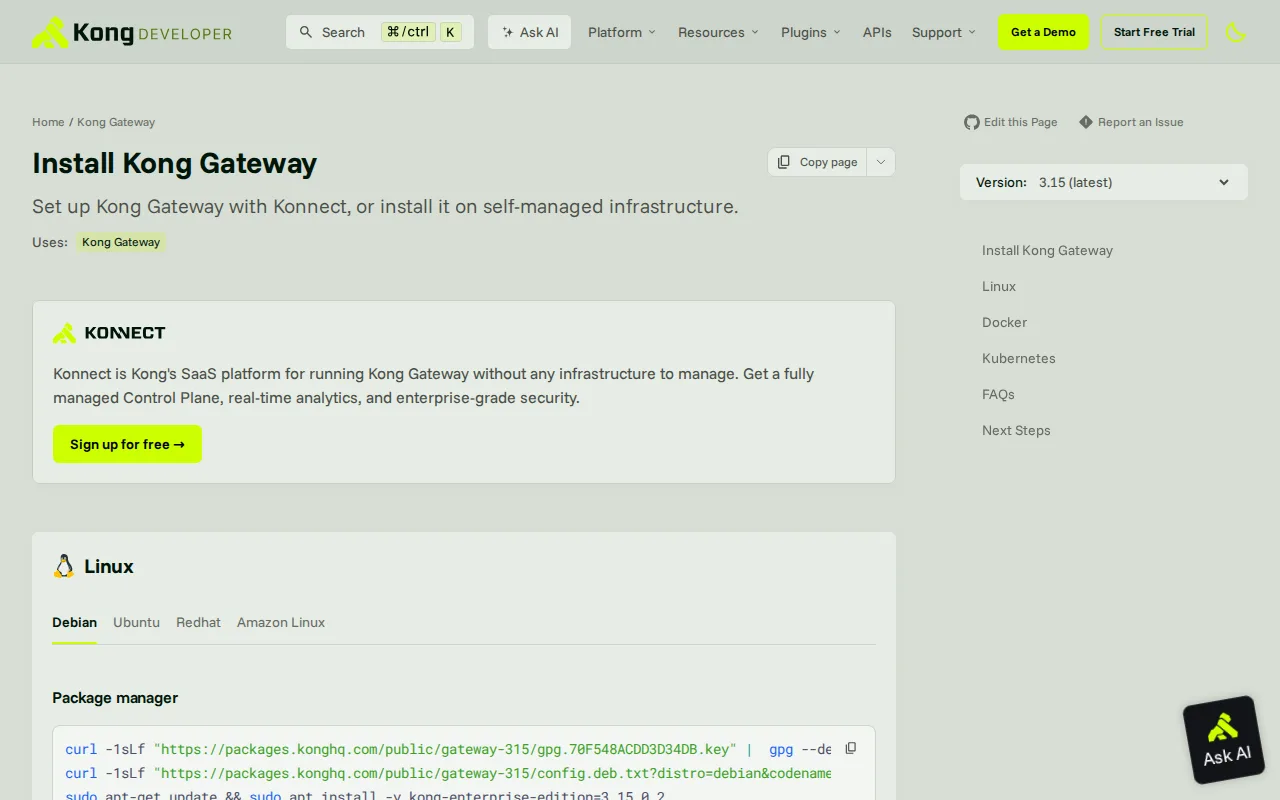Click the GitHub icon beside Edit this Page

pyautogui.click(x=972, y=122)
